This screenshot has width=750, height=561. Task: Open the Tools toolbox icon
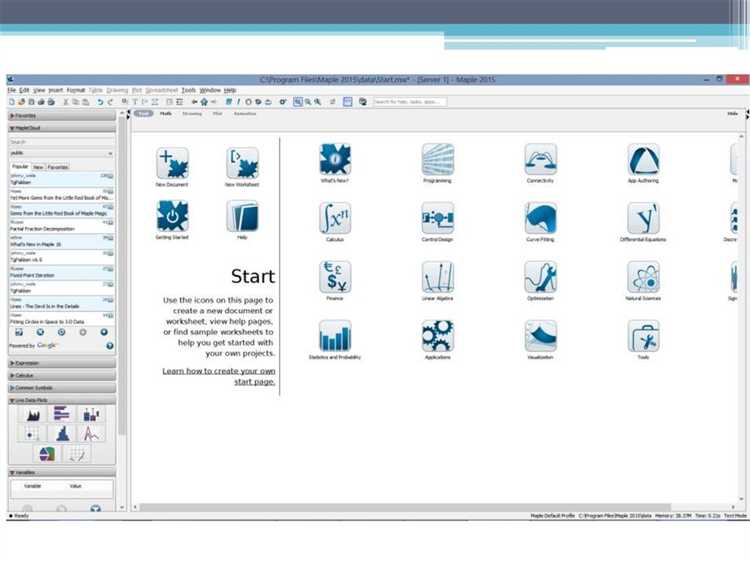point(643,336)
